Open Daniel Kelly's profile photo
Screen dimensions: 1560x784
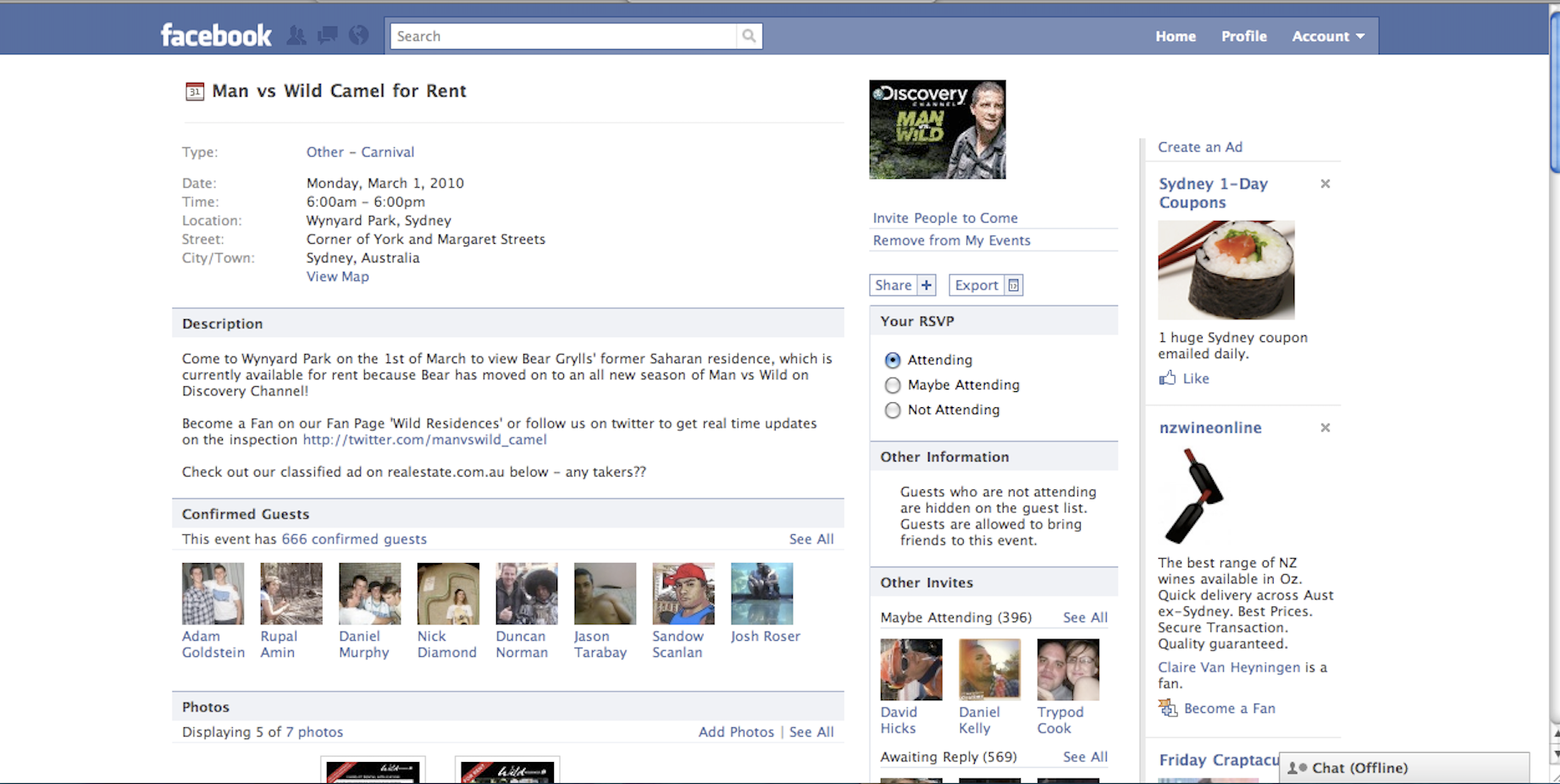pos(989,670)
